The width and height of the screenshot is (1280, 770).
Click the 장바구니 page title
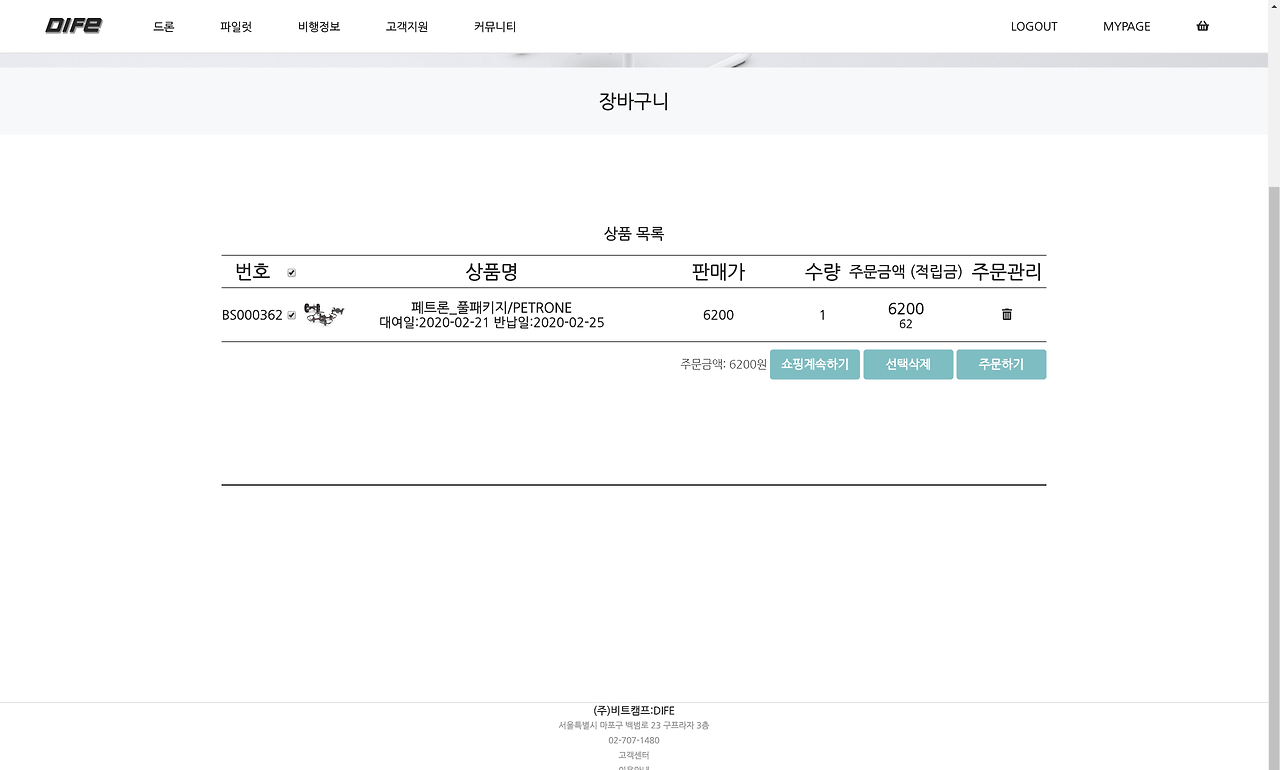(x=634, y=101)
